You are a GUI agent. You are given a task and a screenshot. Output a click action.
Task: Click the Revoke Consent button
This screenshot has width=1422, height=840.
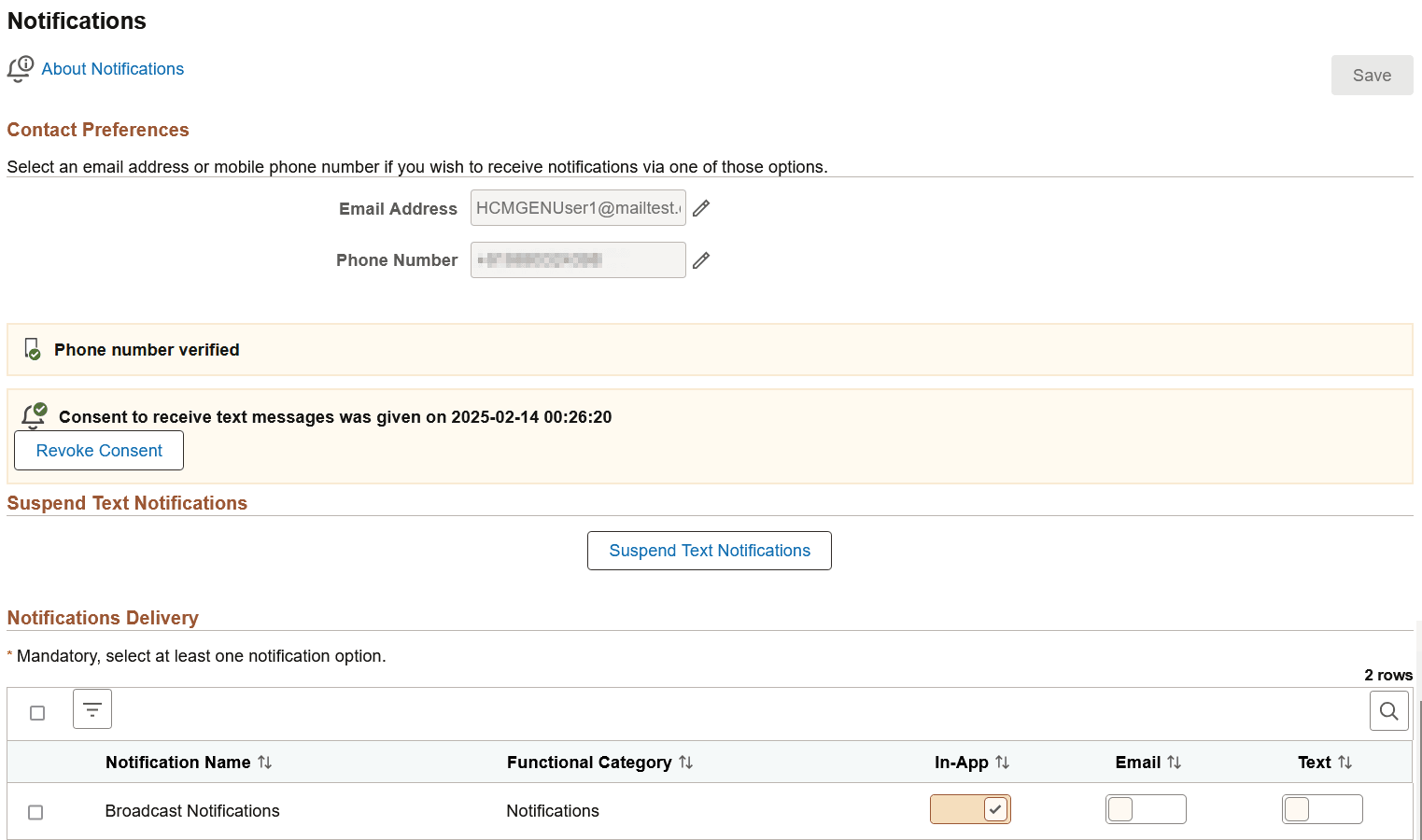tap(98, 450)
